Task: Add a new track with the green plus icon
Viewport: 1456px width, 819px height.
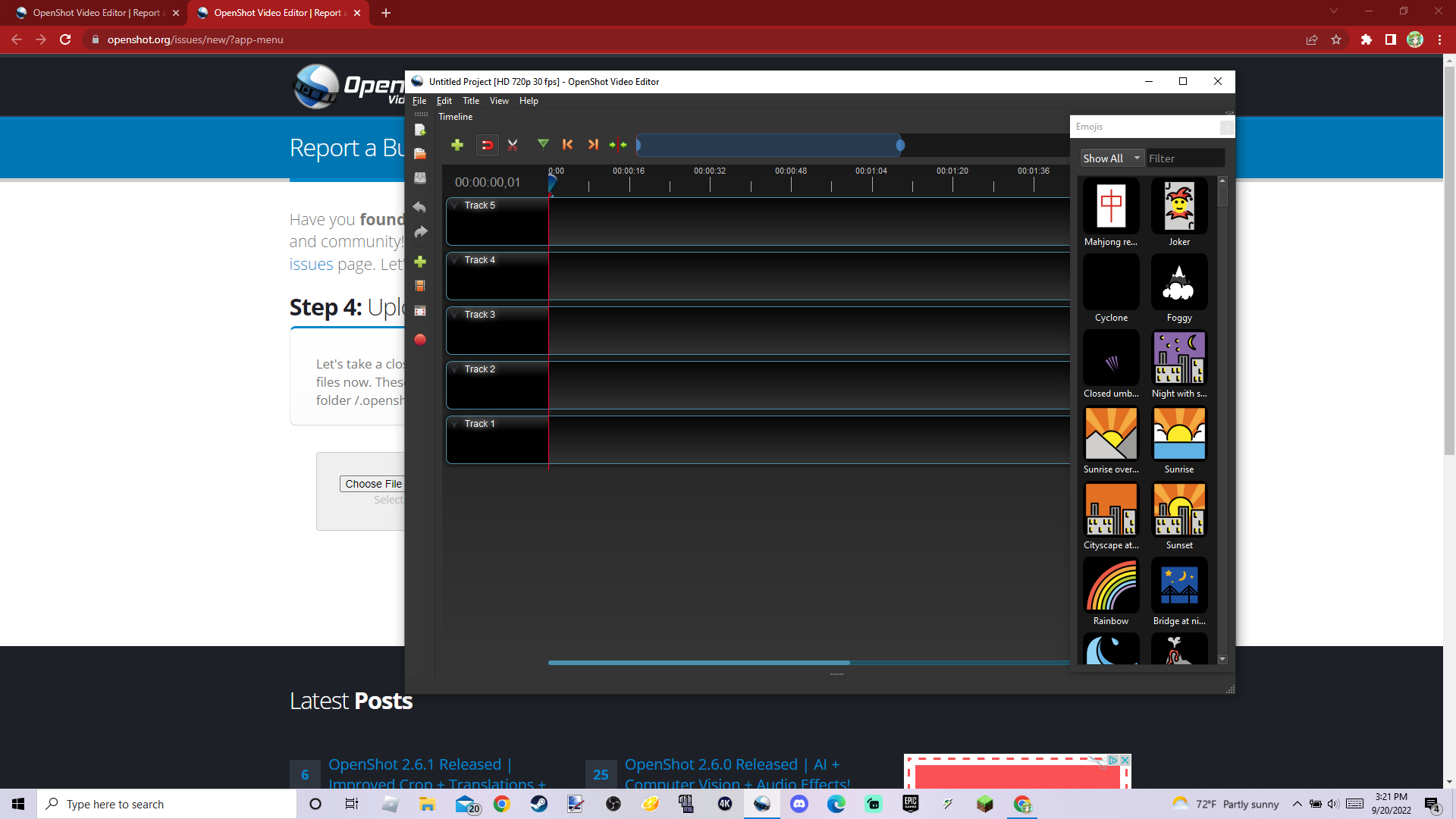Action: (457, 145)
